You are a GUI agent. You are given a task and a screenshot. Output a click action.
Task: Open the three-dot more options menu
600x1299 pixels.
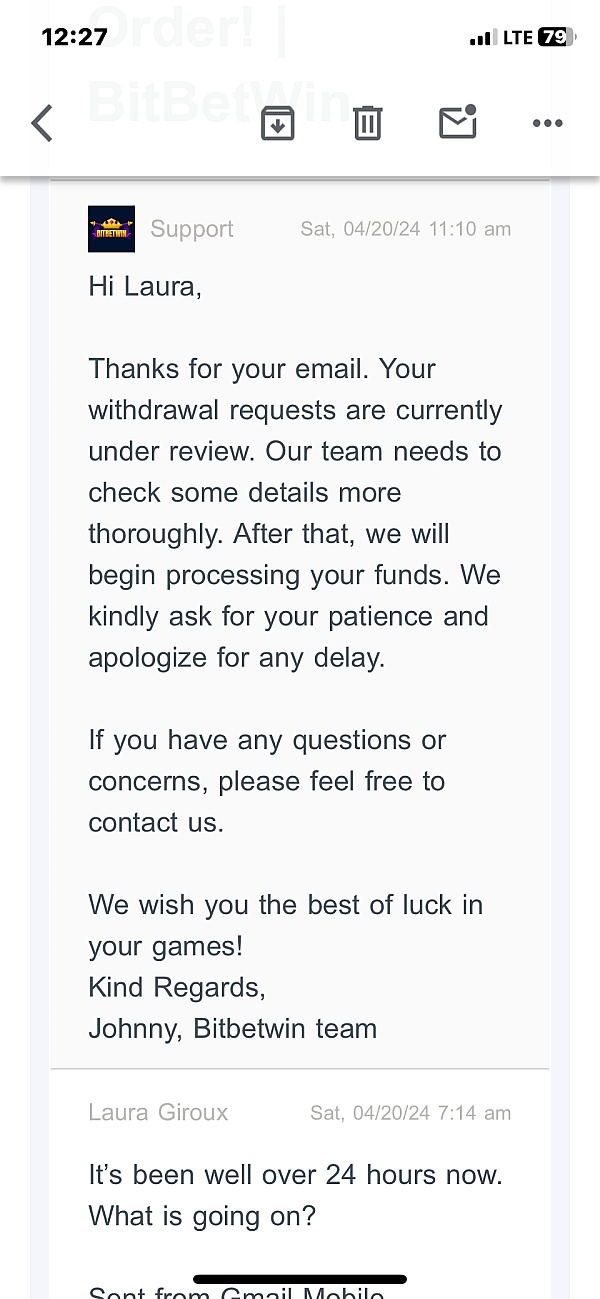point(547,123)
